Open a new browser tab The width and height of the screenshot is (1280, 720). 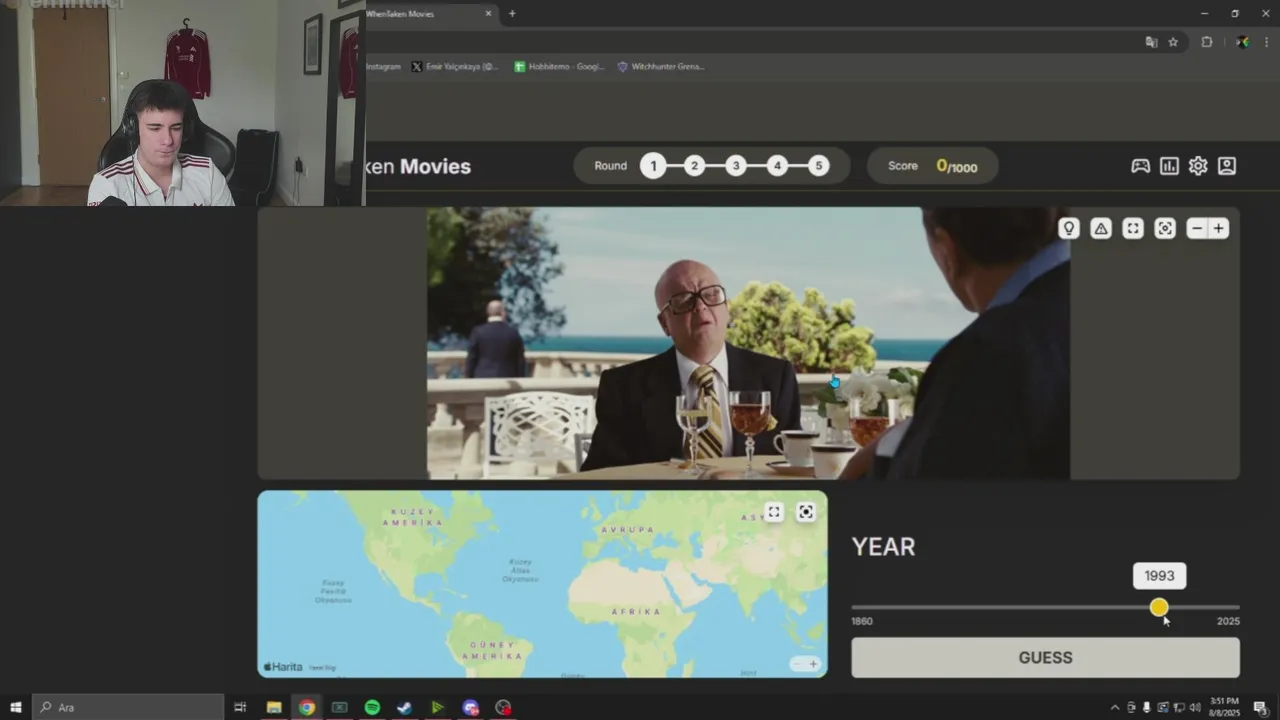(x=512, y=14)
